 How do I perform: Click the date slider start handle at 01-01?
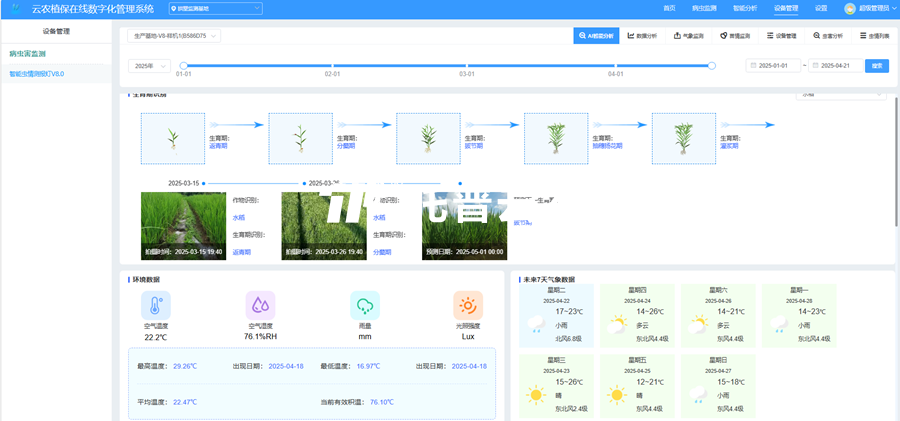184,66
